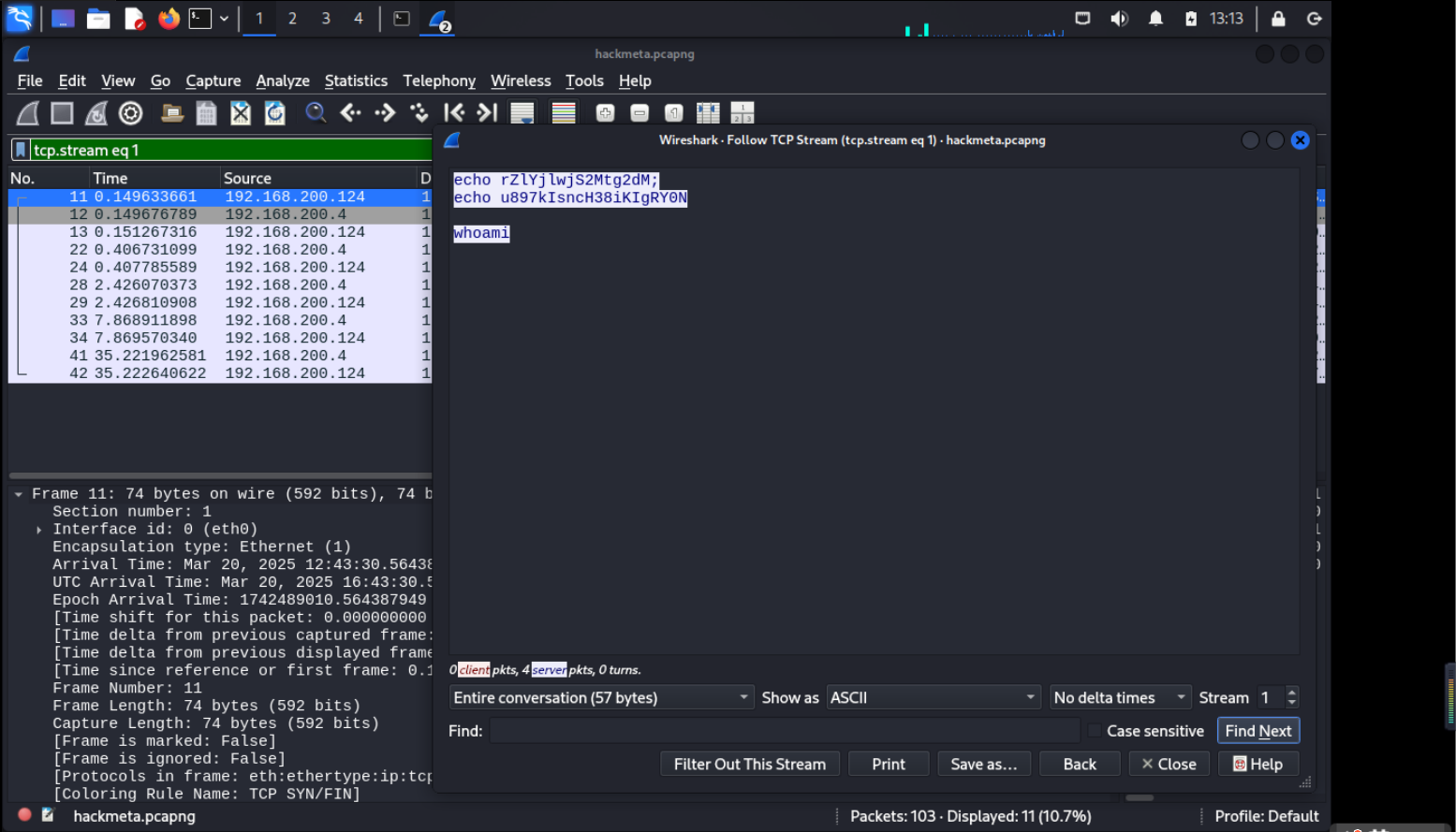This screenshot has height=832, width=1456.
Task: Select packet 41 at time 35.221962581
Action: 220,356
